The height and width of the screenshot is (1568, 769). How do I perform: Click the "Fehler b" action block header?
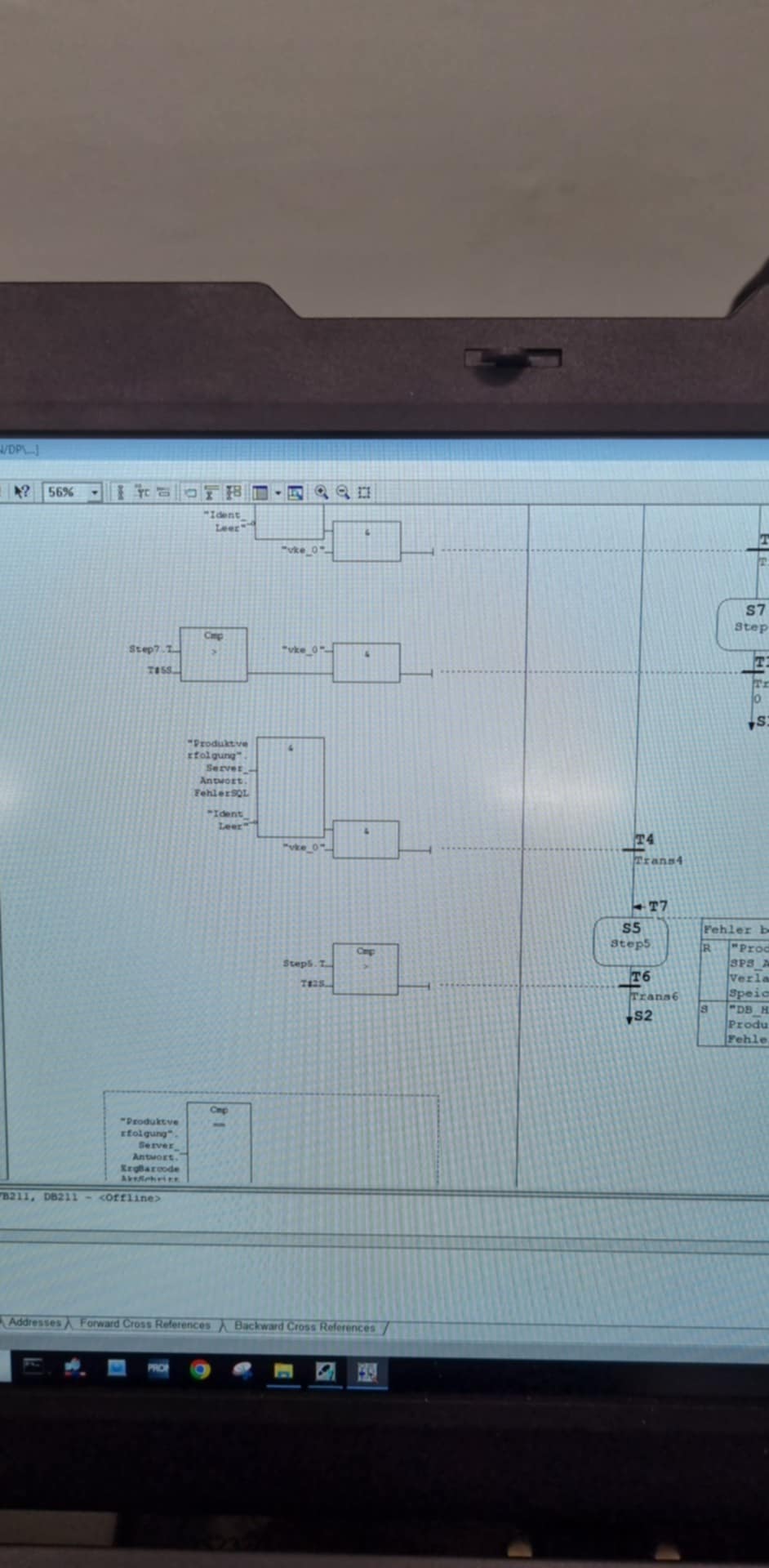[x=736, y=929]
